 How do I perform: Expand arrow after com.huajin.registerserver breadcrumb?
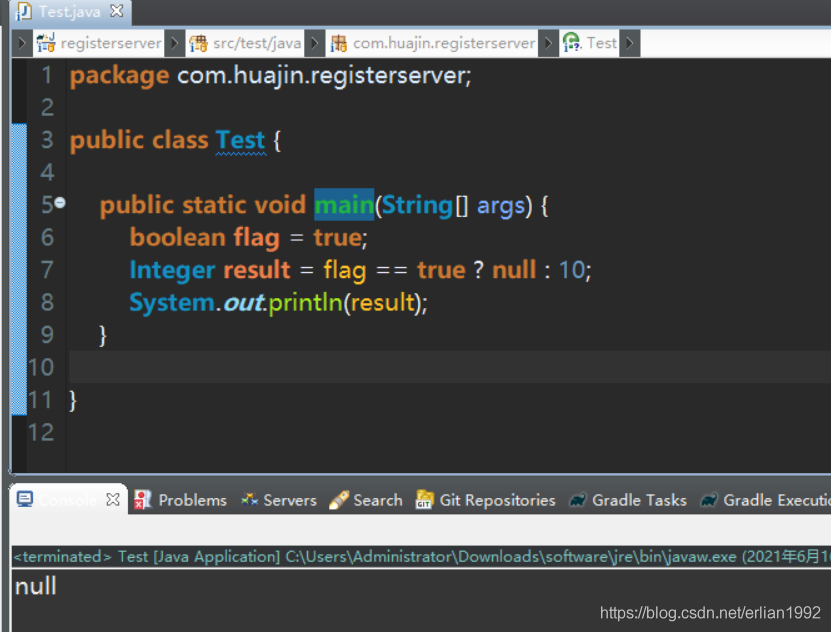[x=548, y=43]
